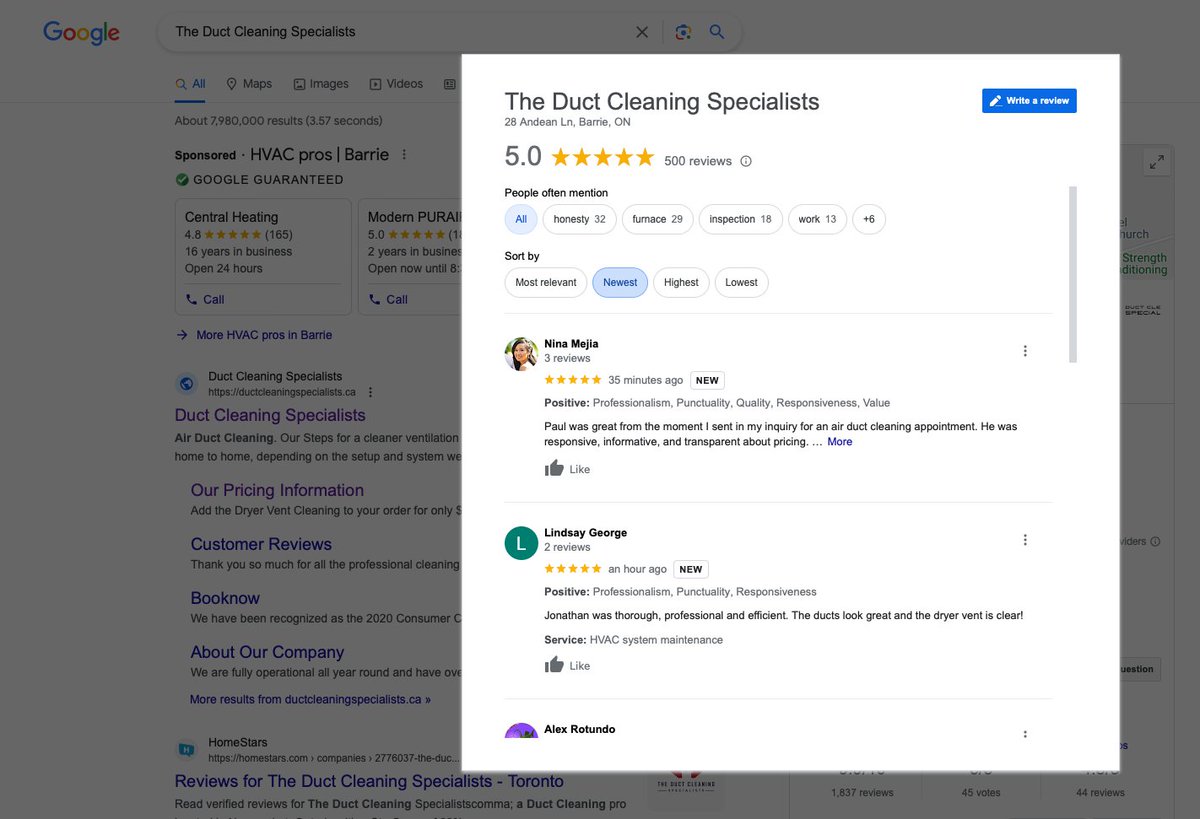Open the options menu for Alex Rotundo's review

tap(1025, 734)
